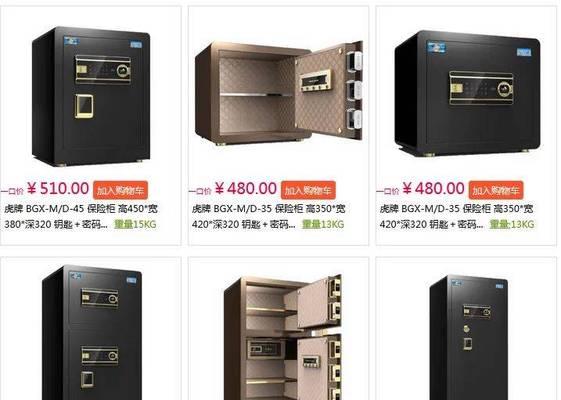561x400 pixels.
Task: Open the right BGX-M/D-35 product title link
Action: [456, 216]
